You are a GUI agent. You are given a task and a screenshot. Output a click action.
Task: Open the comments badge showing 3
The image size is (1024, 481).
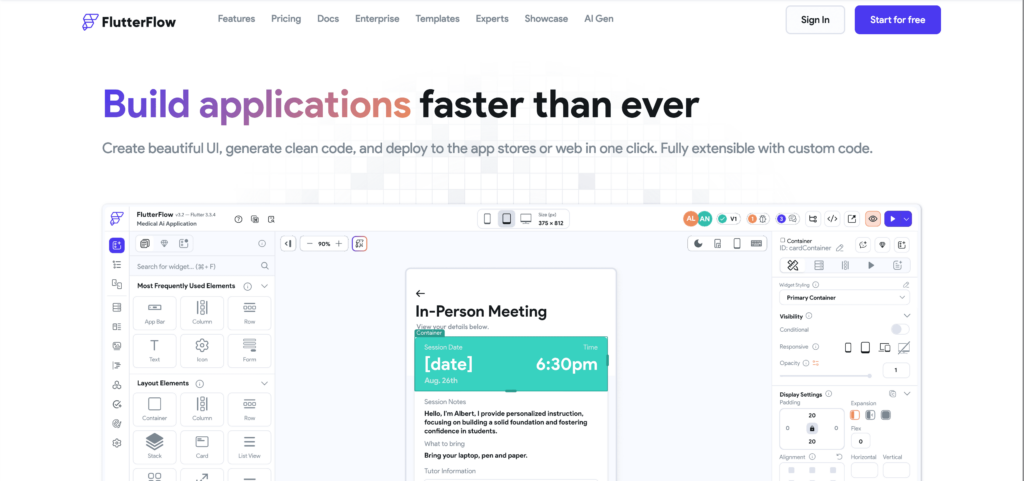tap(787, 219)
